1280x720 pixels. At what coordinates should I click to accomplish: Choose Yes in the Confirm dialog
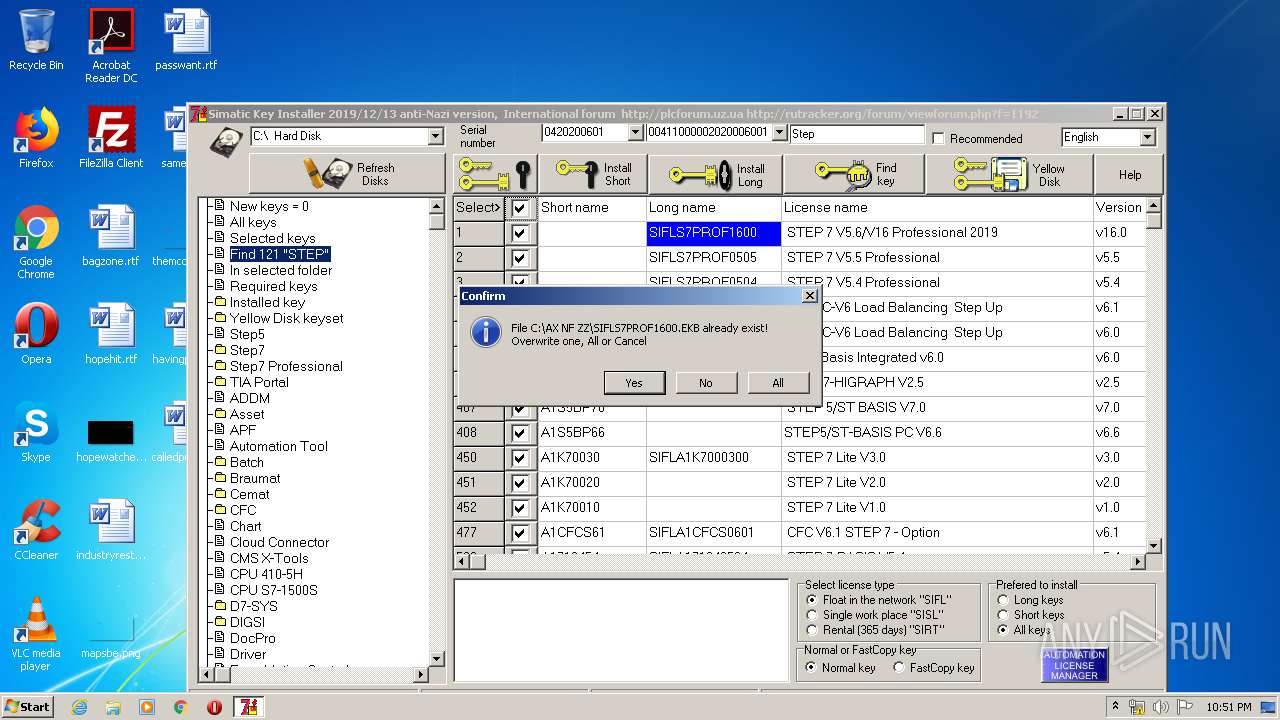click(x=634, y=382)
